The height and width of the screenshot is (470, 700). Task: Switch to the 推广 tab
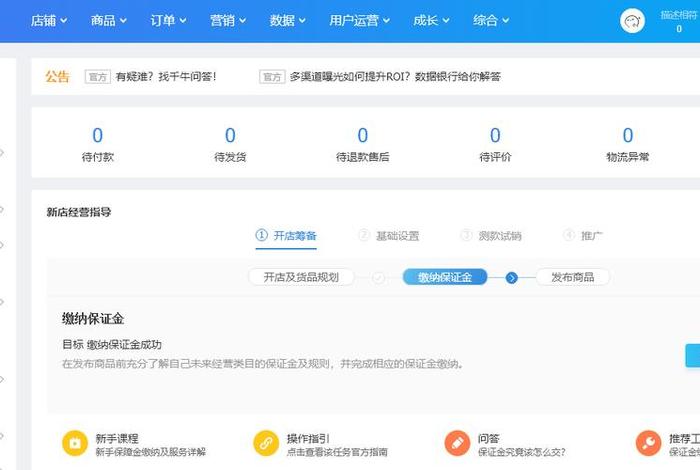tap(583, 236)
